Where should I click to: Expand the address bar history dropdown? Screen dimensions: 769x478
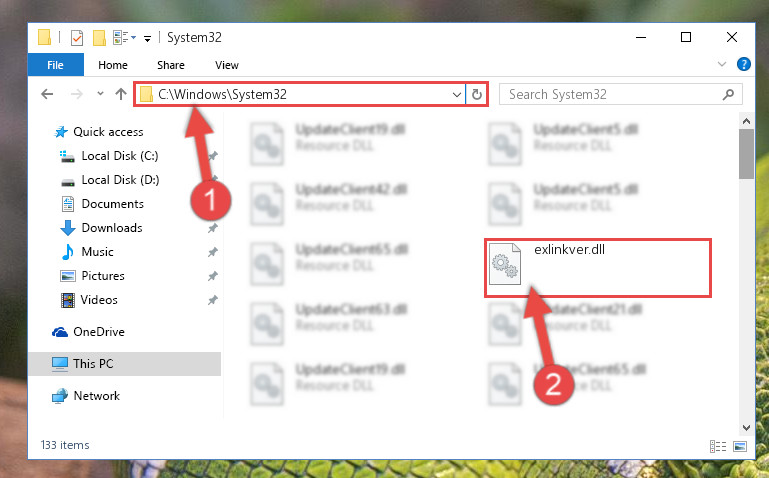(x=457, y=94)
